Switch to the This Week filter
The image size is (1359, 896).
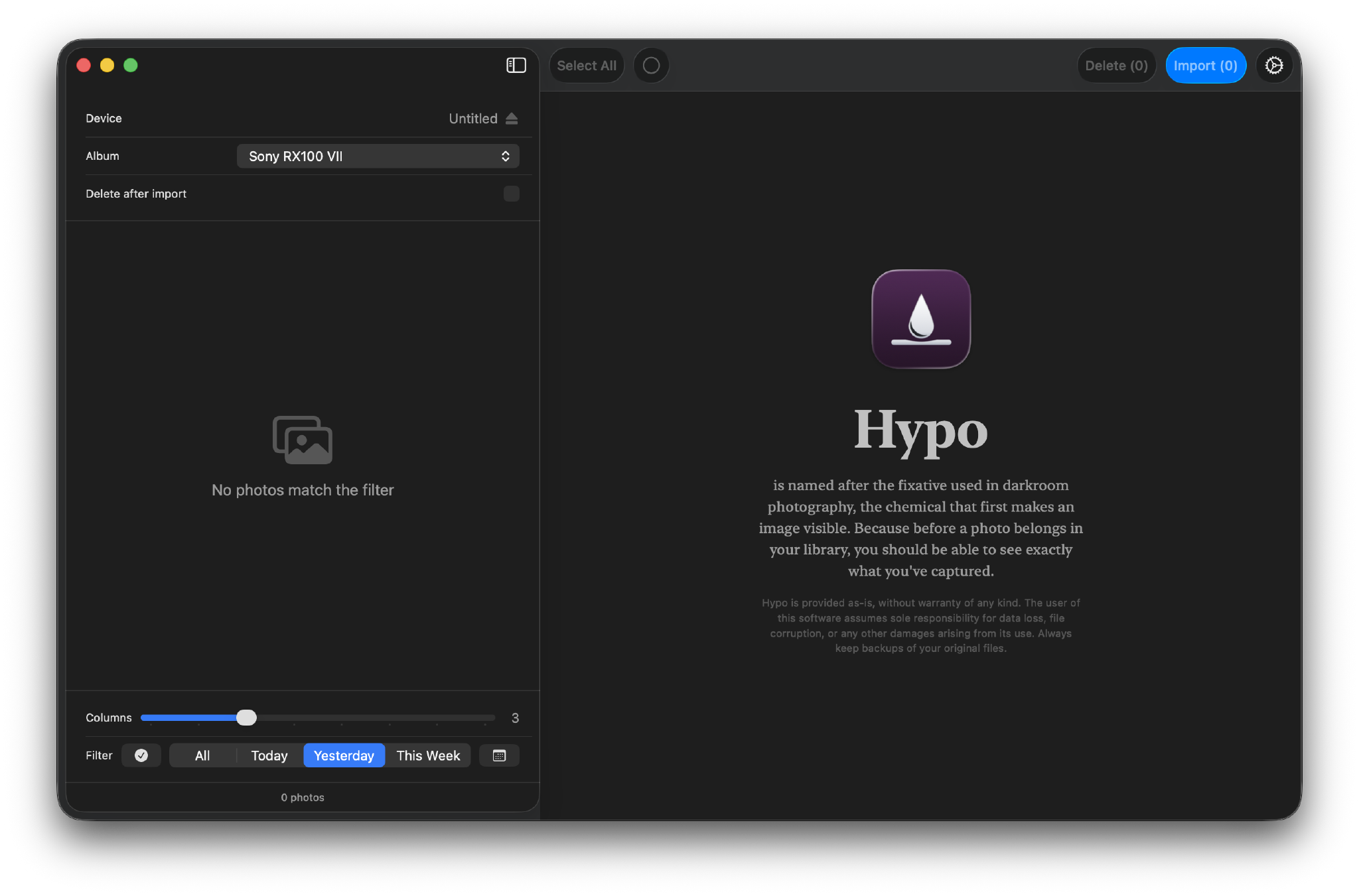(x=428, y=755)
